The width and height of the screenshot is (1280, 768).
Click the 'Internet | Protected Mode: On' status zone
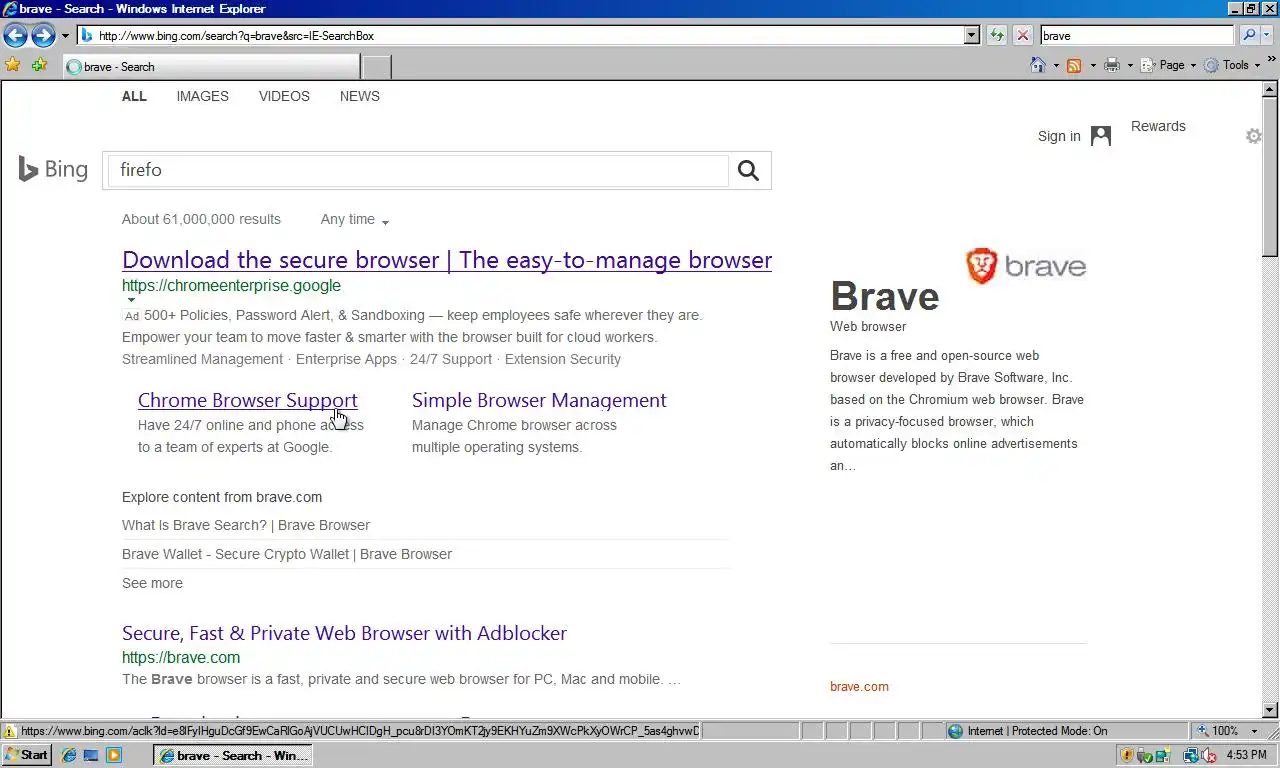pos(1066,731)
